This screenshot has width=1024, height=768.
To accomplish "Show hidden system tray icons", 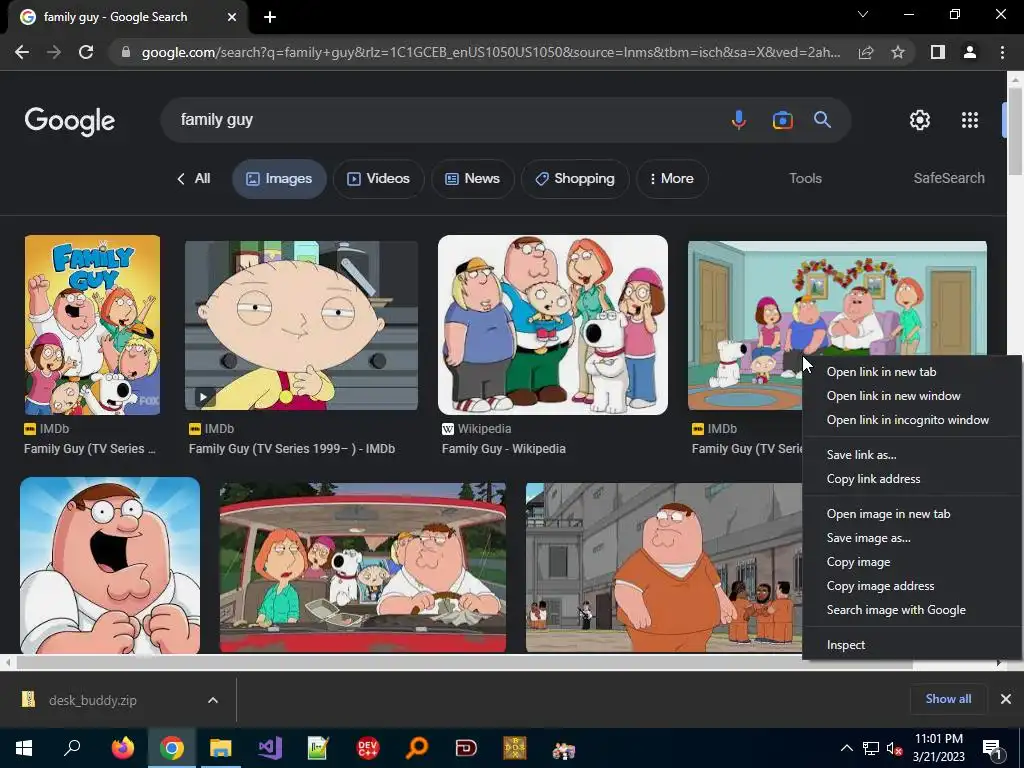I will point(846,748).
